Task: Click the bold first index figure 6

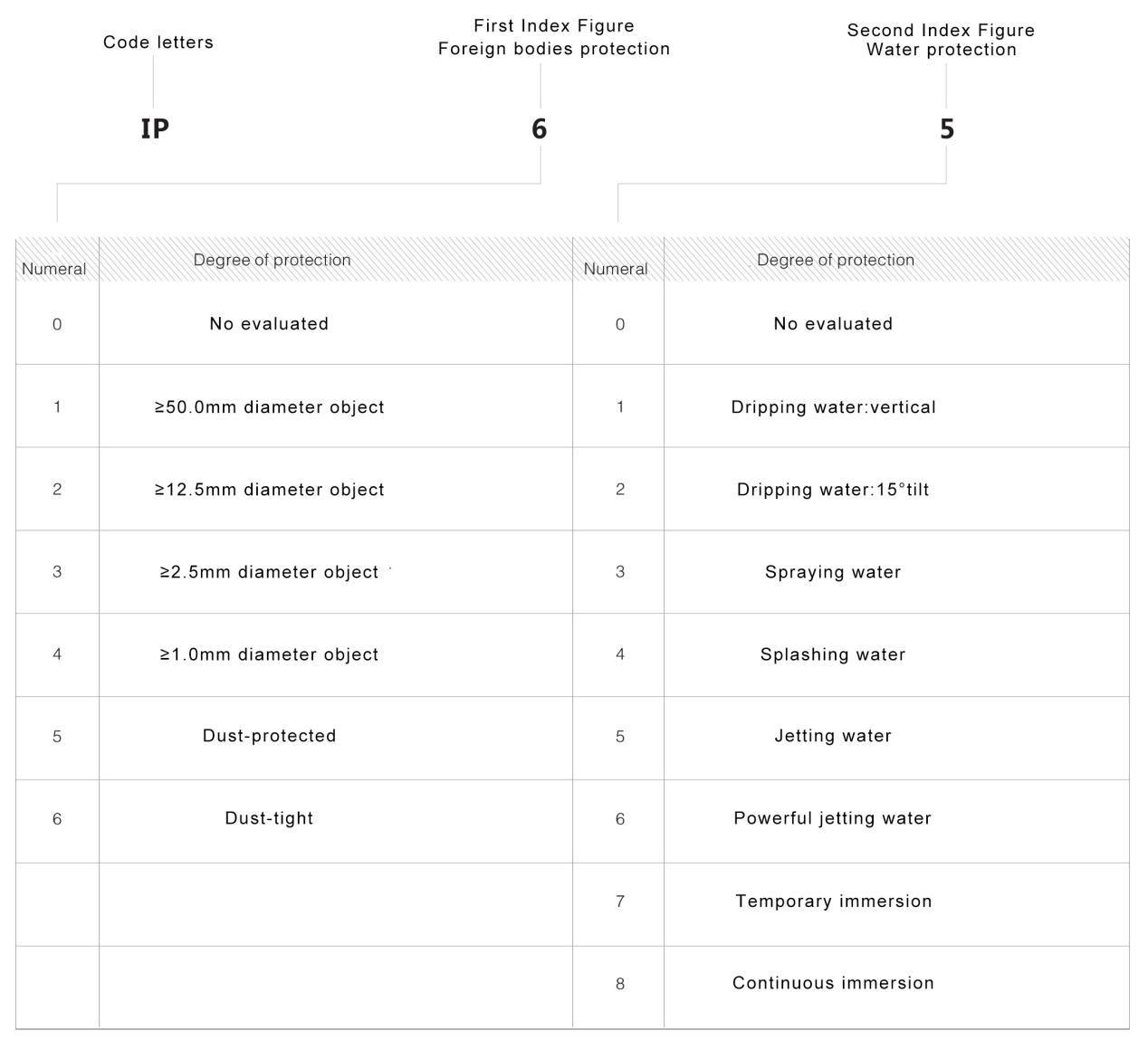Action: 540,129
